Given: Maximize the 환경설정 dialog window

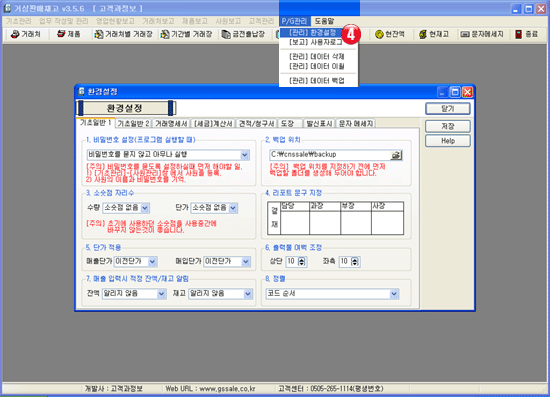Looking at the screenshot, I should click(455, 92).
